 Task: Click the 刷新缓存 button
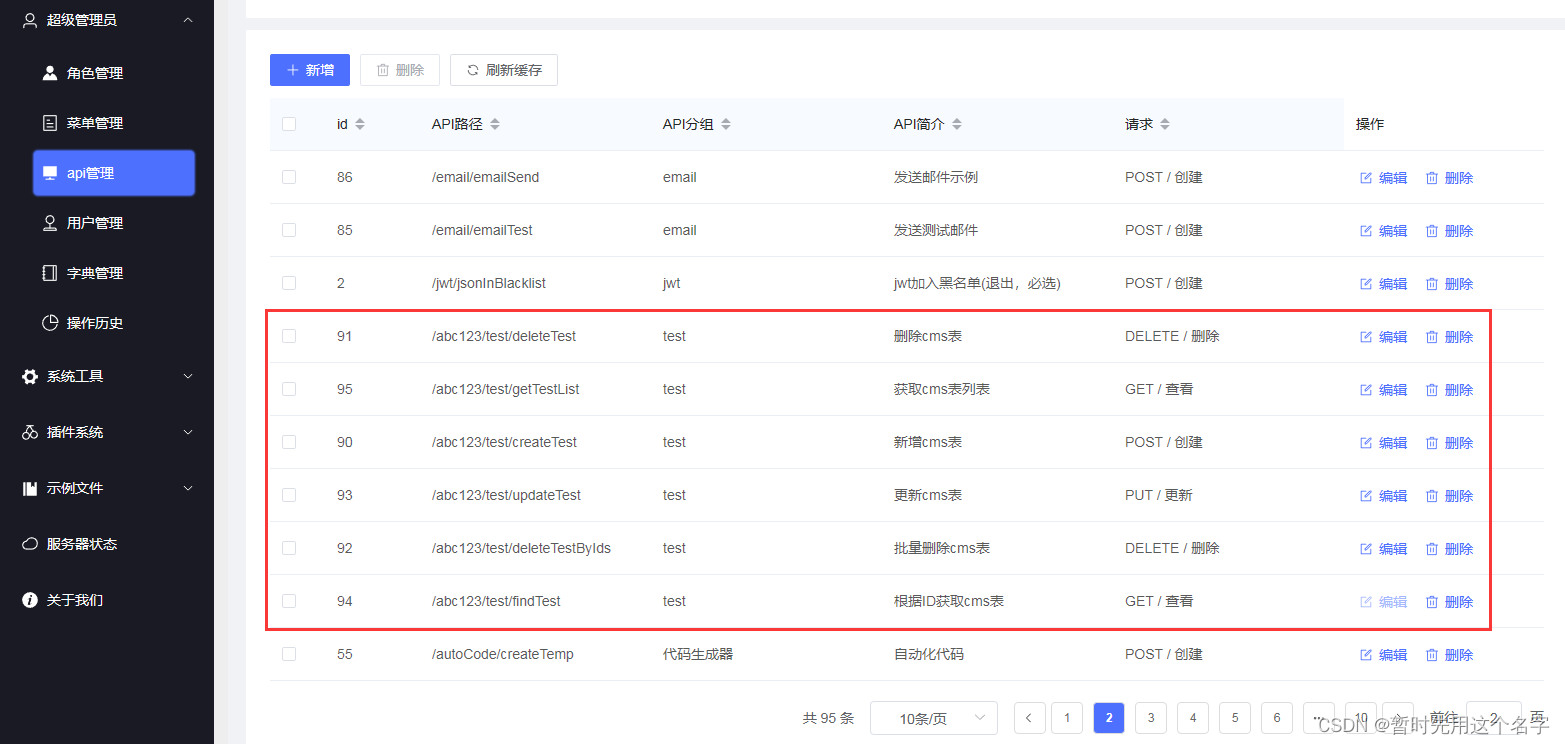tap(504, 70)
